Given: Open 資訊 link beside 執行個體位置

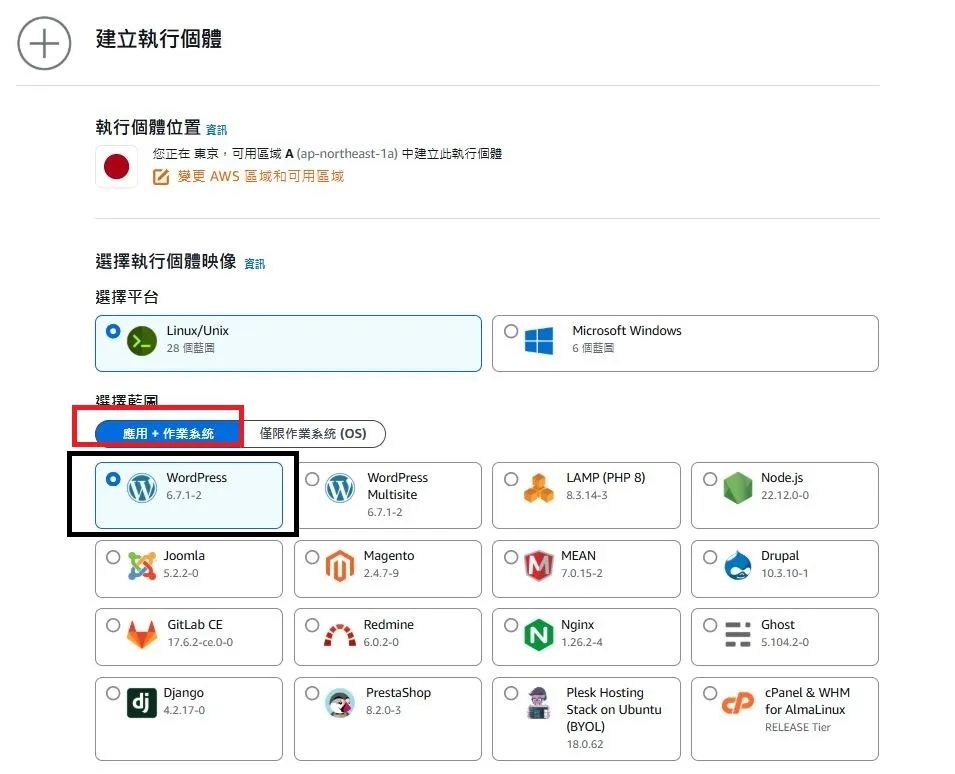Looking at the screenshot, I should coord(216,130).
